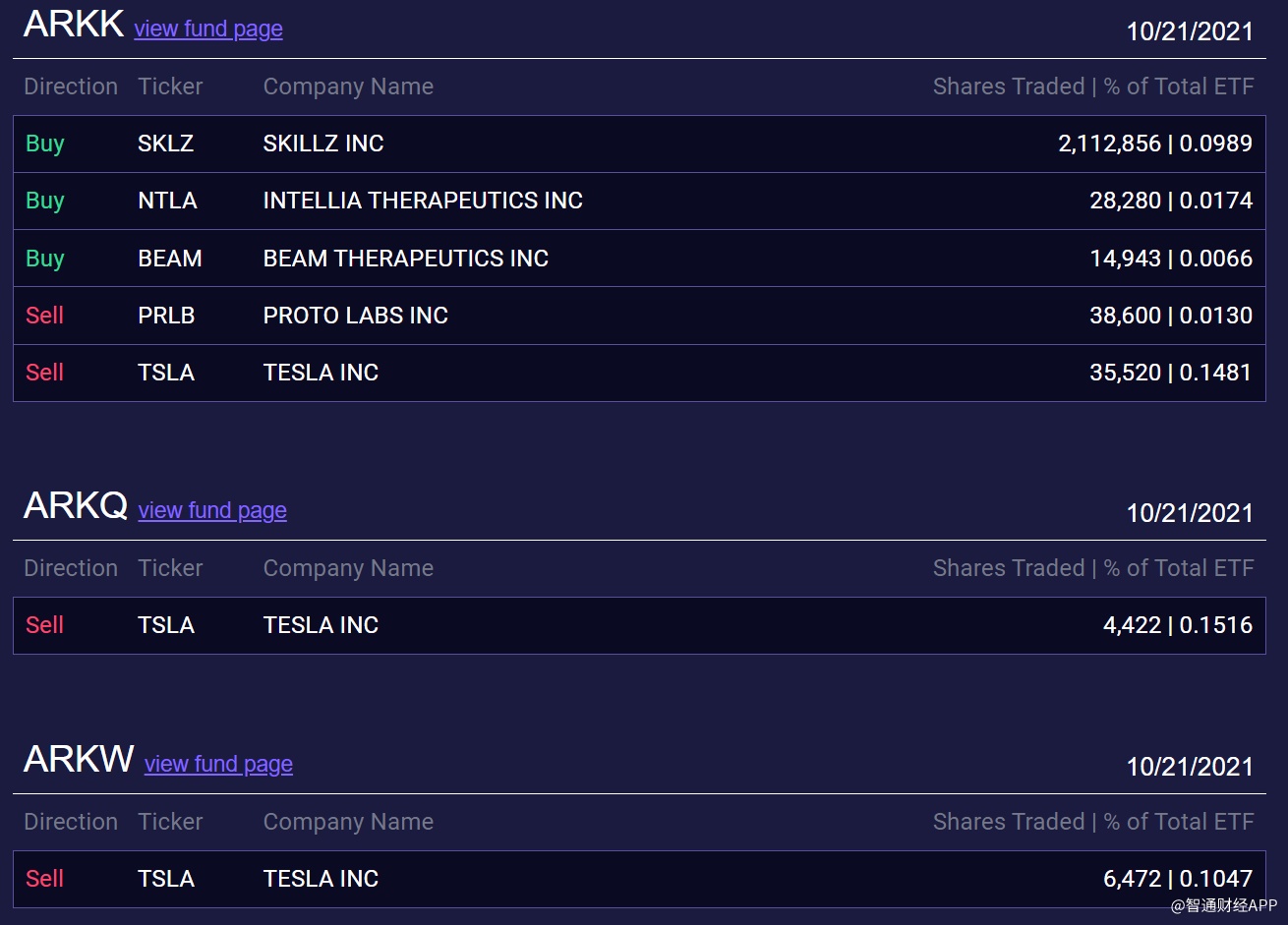
Task: Click the TSLA ticker in the ARKK table
Action: (x=166, y=373)
